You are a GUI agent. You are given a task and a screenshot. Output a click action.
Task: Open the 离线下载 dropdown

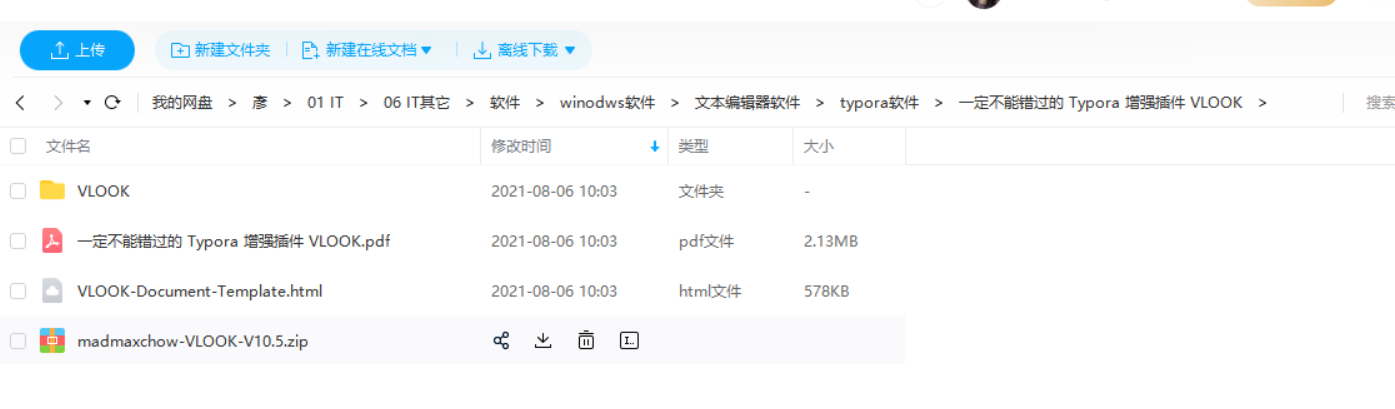pos(524,50)
